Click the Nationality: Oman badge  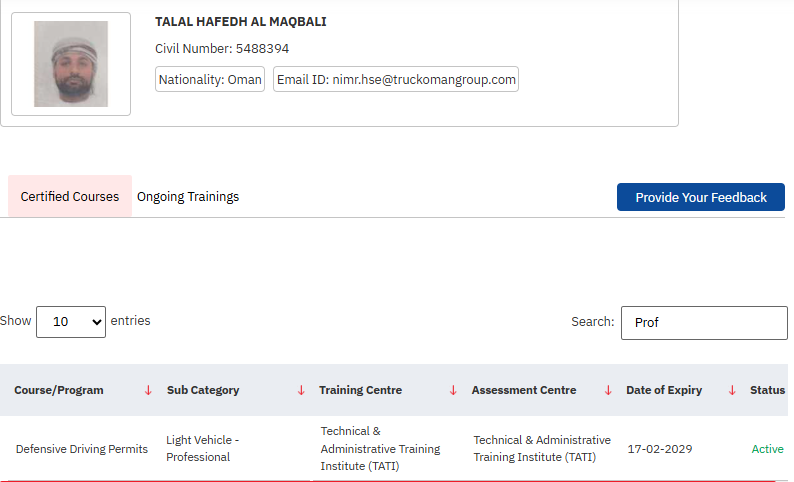pyautogui.click(x=210, y=80)
